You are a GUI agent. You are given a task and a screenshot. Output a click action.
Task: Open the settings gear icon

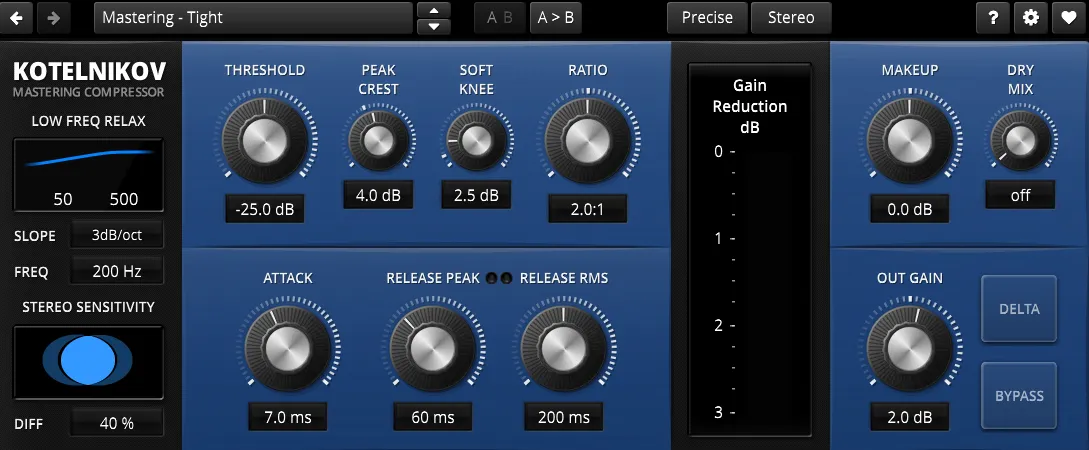1031,18
